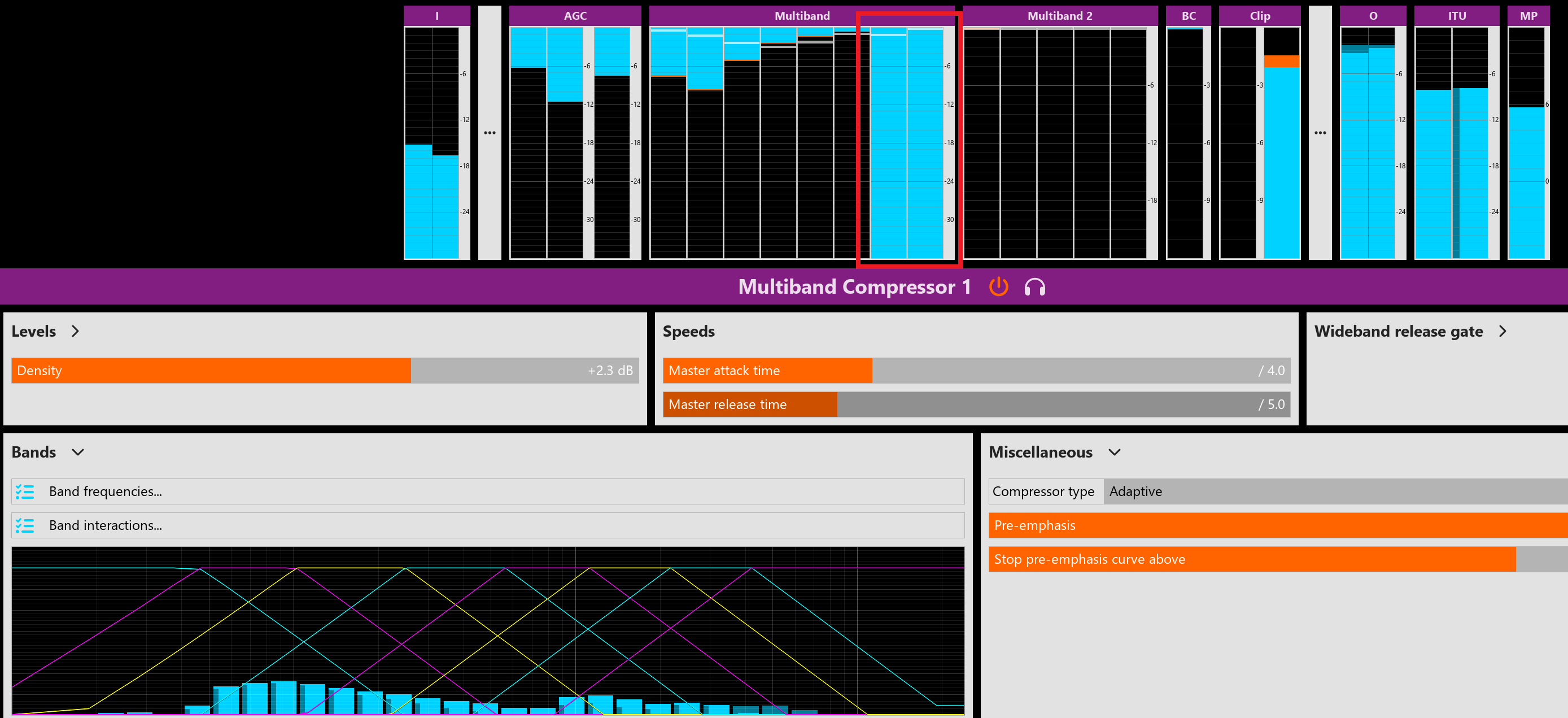
Task: Click the headphones listen icon
Action: pyautogui.click(x=1034, y=287)
